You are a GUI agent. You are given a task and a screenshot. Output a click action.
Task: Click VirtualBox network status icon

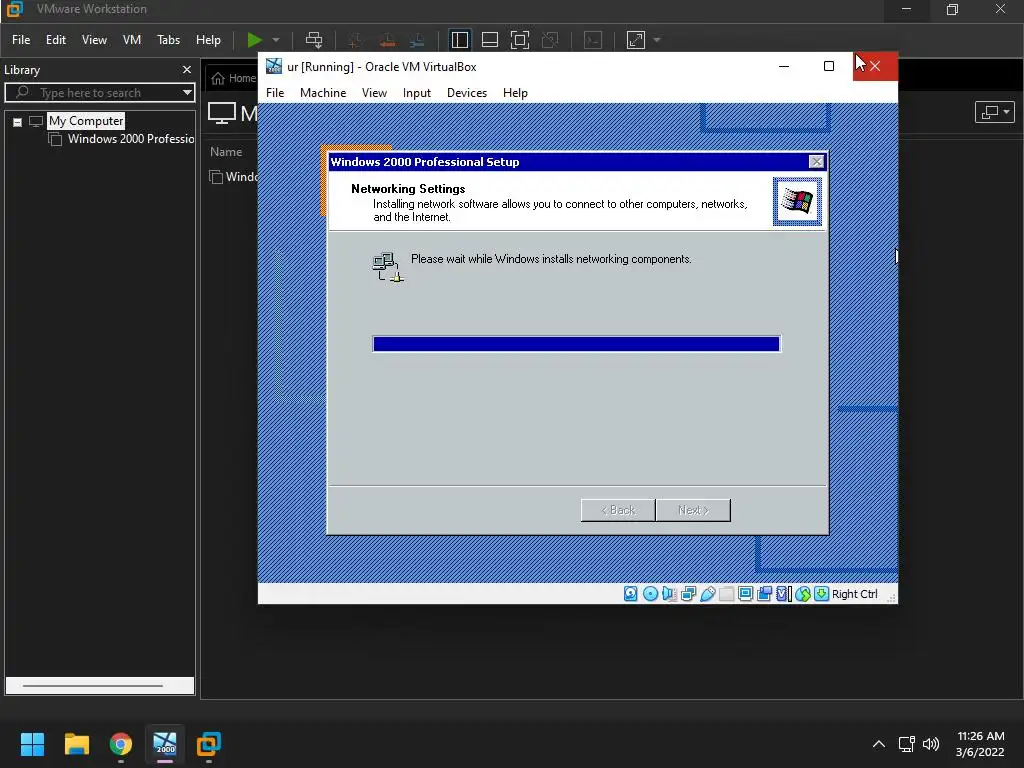pos(688,594)
